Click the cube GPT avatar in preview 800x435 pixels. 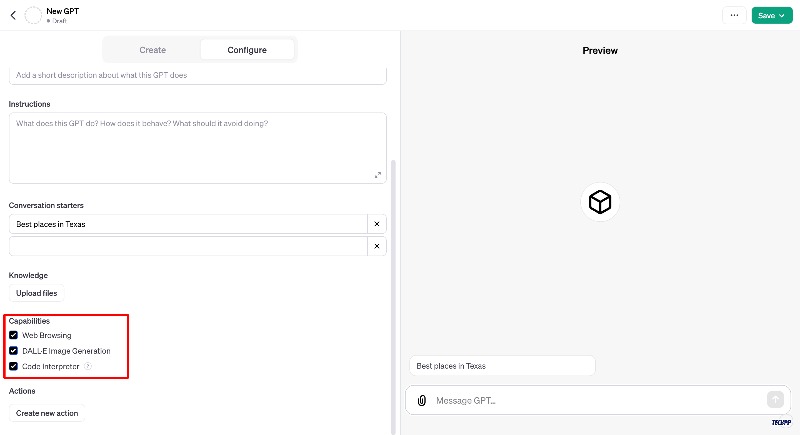(x=599, y=202)
